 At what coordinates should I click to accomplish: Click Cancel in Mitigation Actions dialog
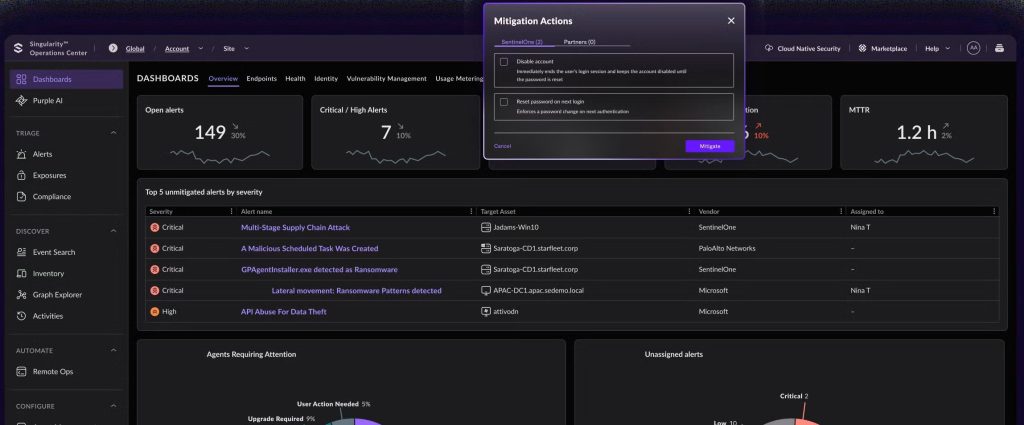(x=502, y=146)
